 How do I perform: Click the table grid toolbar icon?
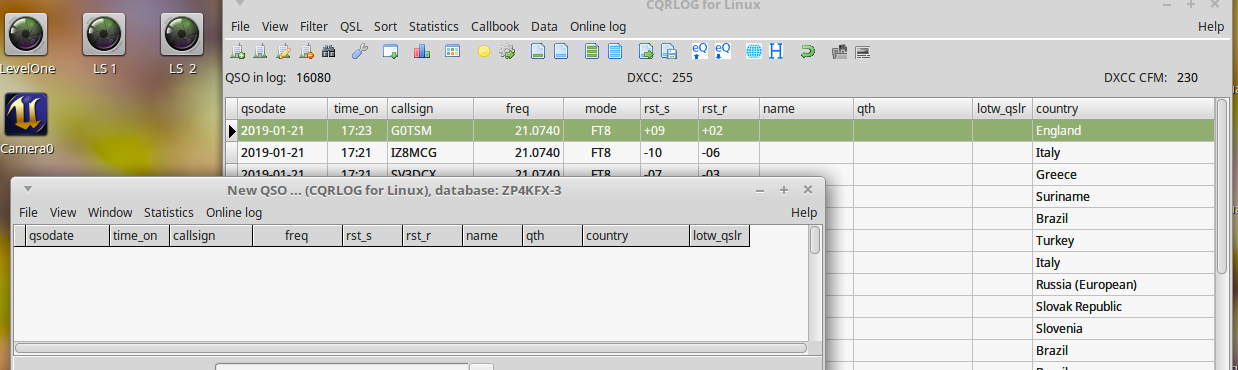(x=452, y=51)
